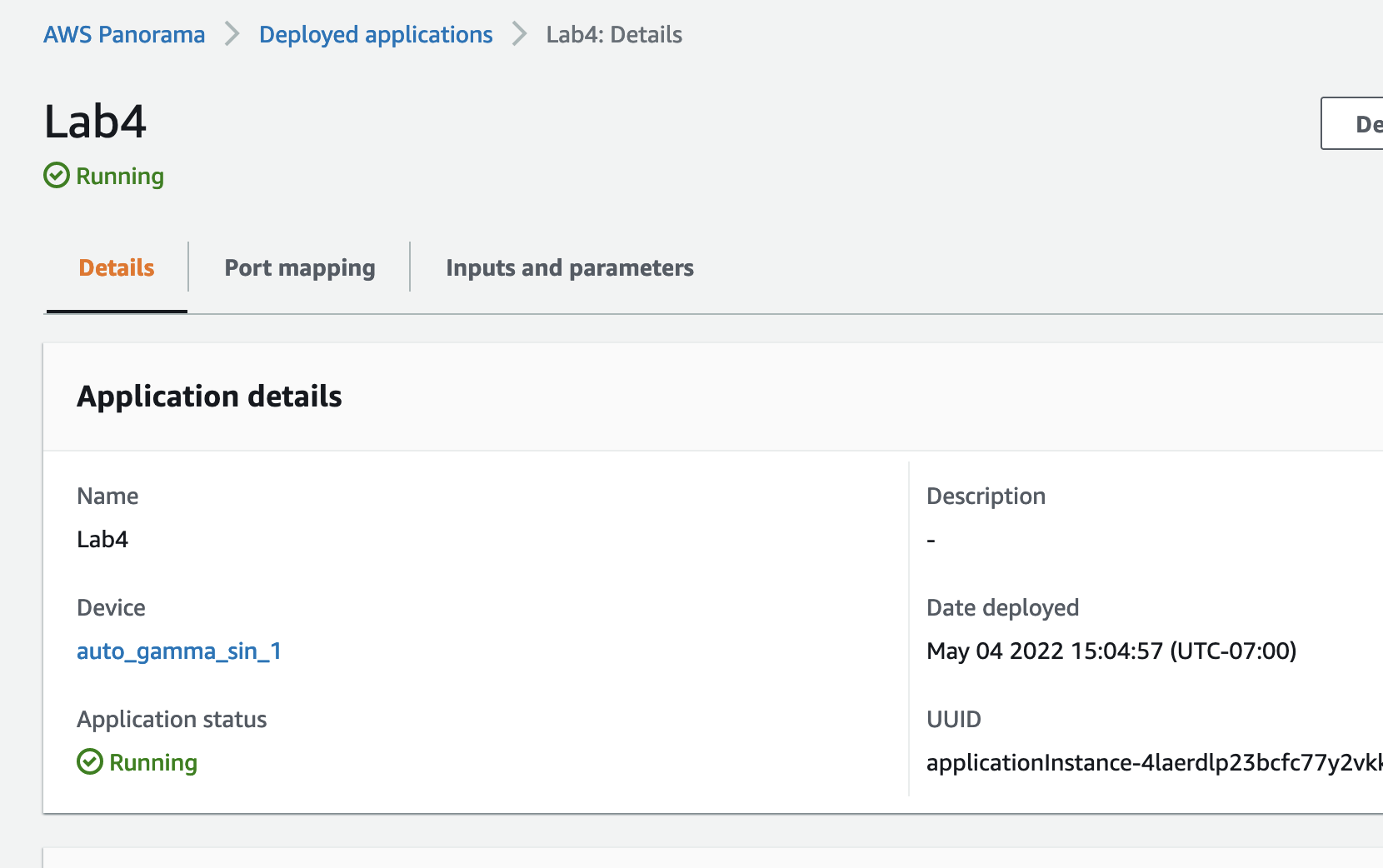Click the Lab4 name value

tap(102, 540)
